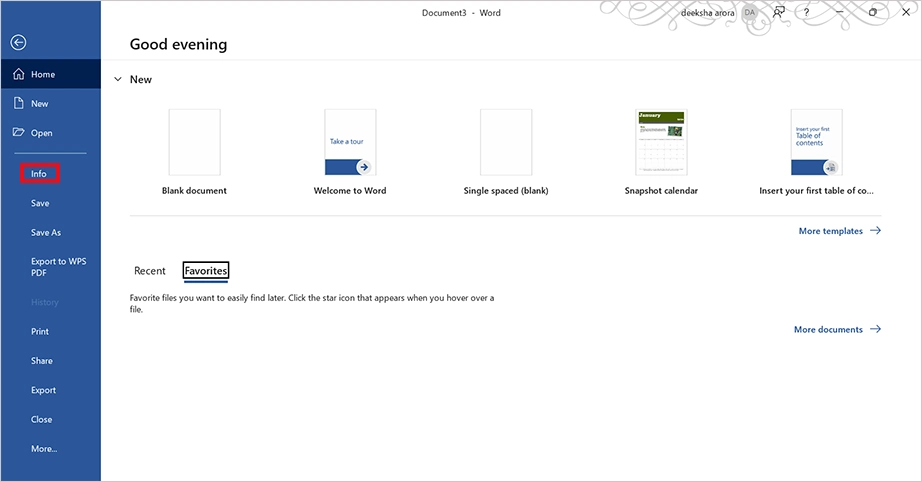Click the Good evening heading
The height and width of the screenshot is (482, 922).
point(178,45)
